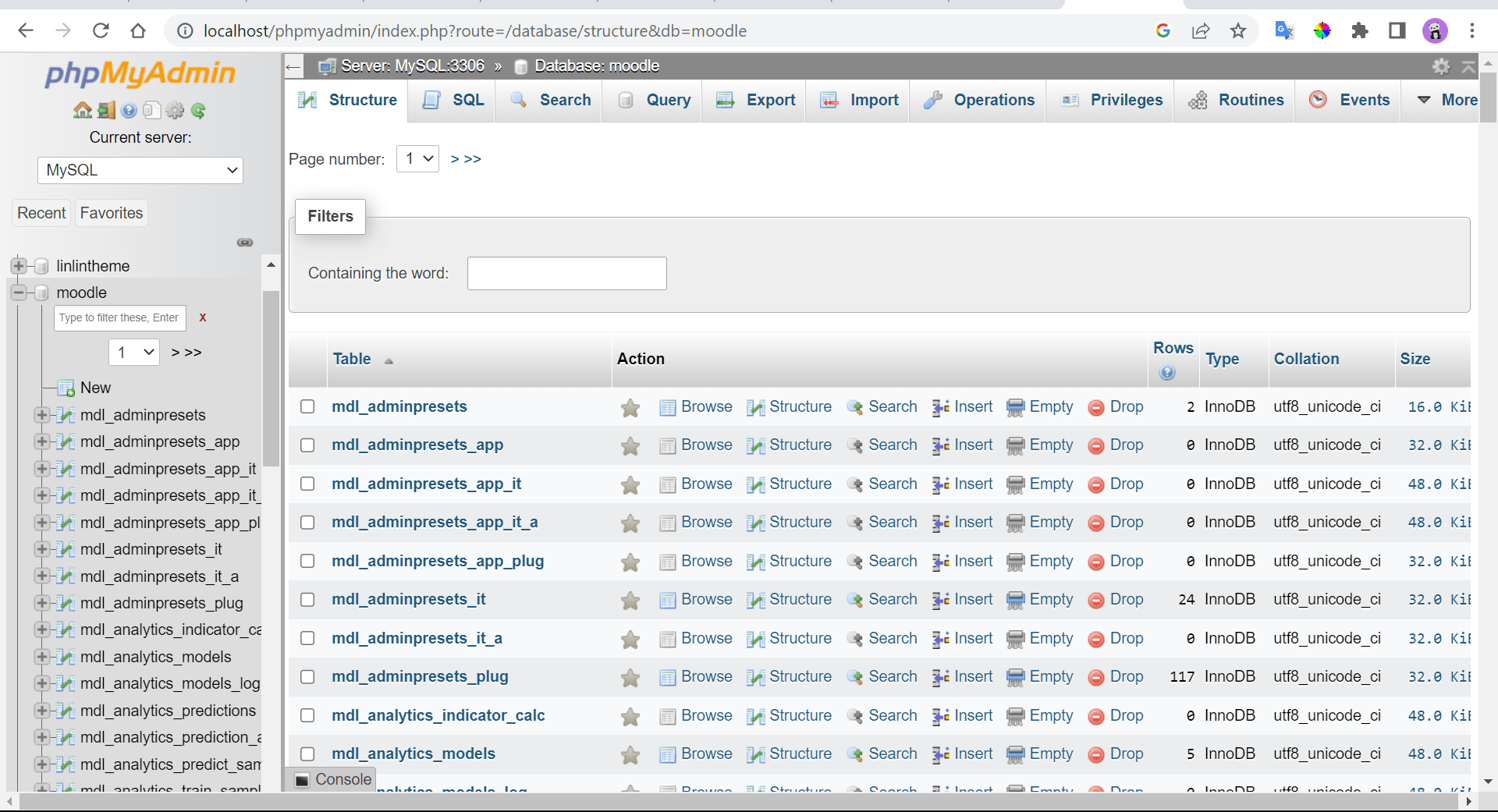Check mdl_adminpresets_it_a row checkbox
The height and width of the screenshot is (812, 1498).
click(x=307, y=638)
